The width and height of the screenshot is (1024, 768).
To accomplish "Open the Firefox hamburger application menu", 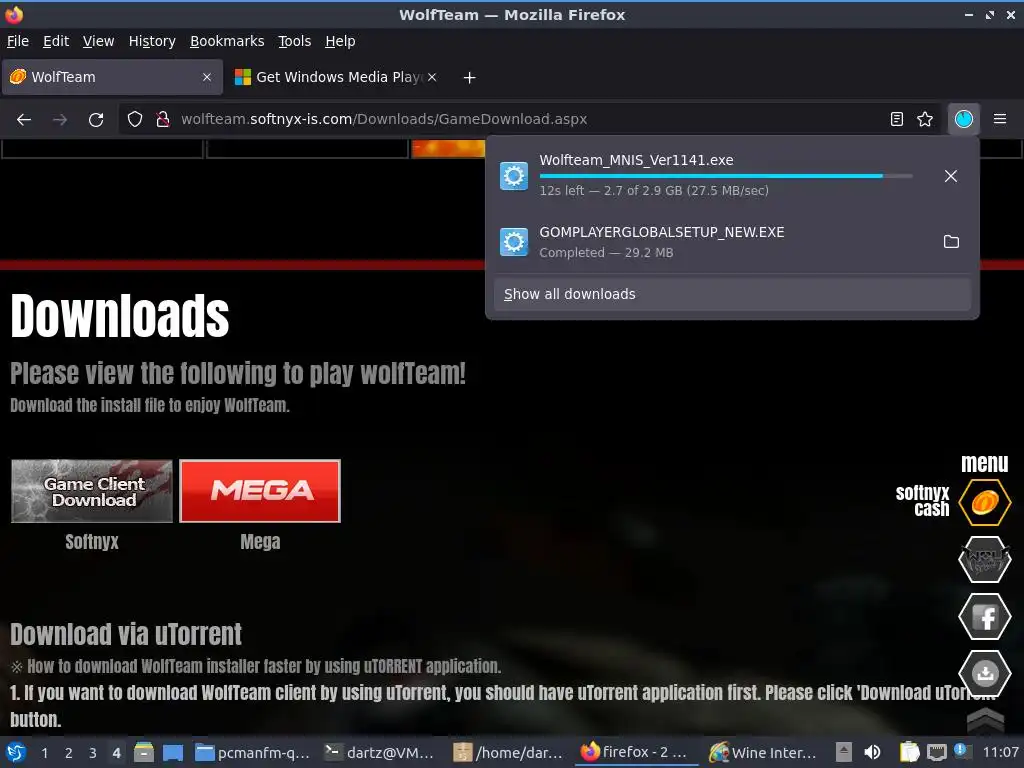I will pos(1000,119).
